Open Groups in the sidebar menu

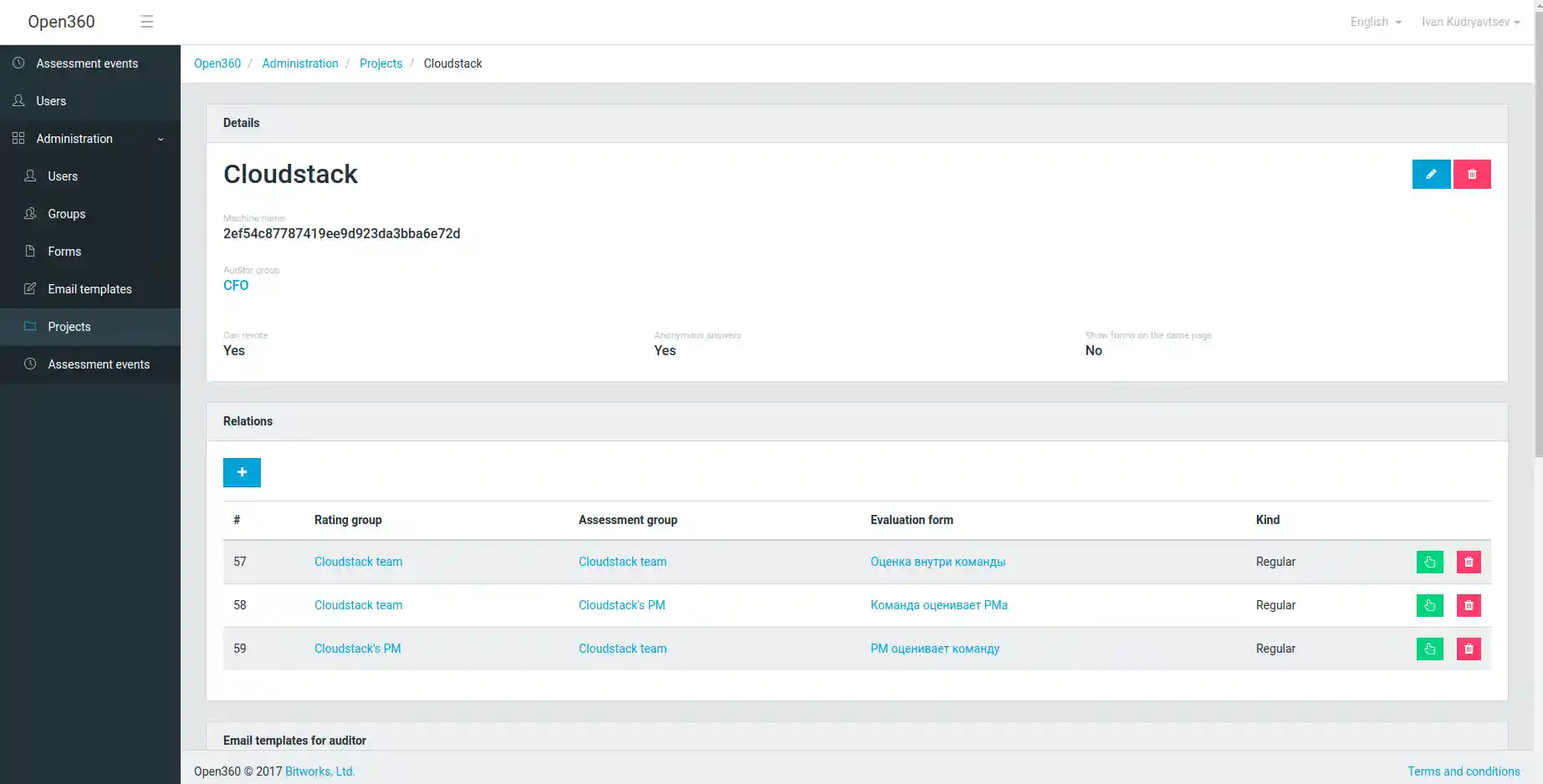[66, 214]
